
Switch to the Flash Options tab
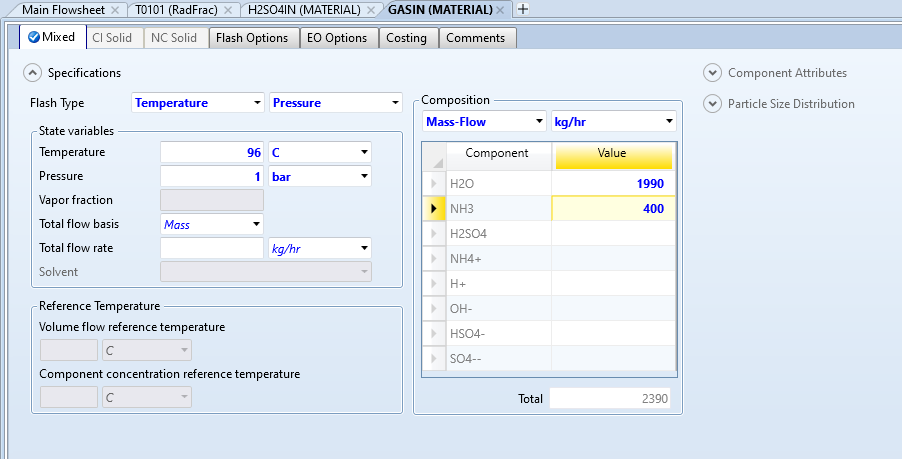coord(251,38)
